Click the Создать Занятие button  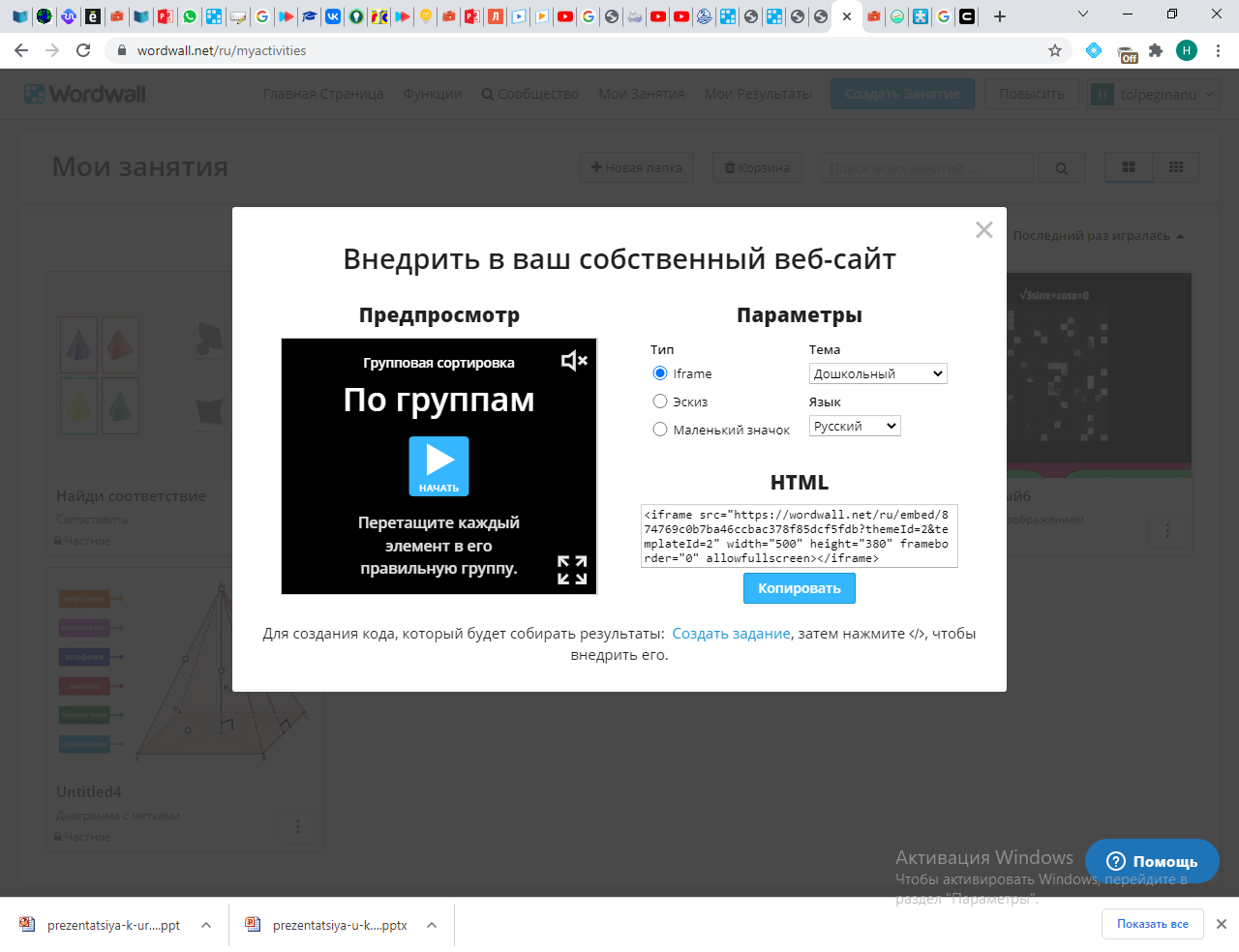[x=903, y=94]
